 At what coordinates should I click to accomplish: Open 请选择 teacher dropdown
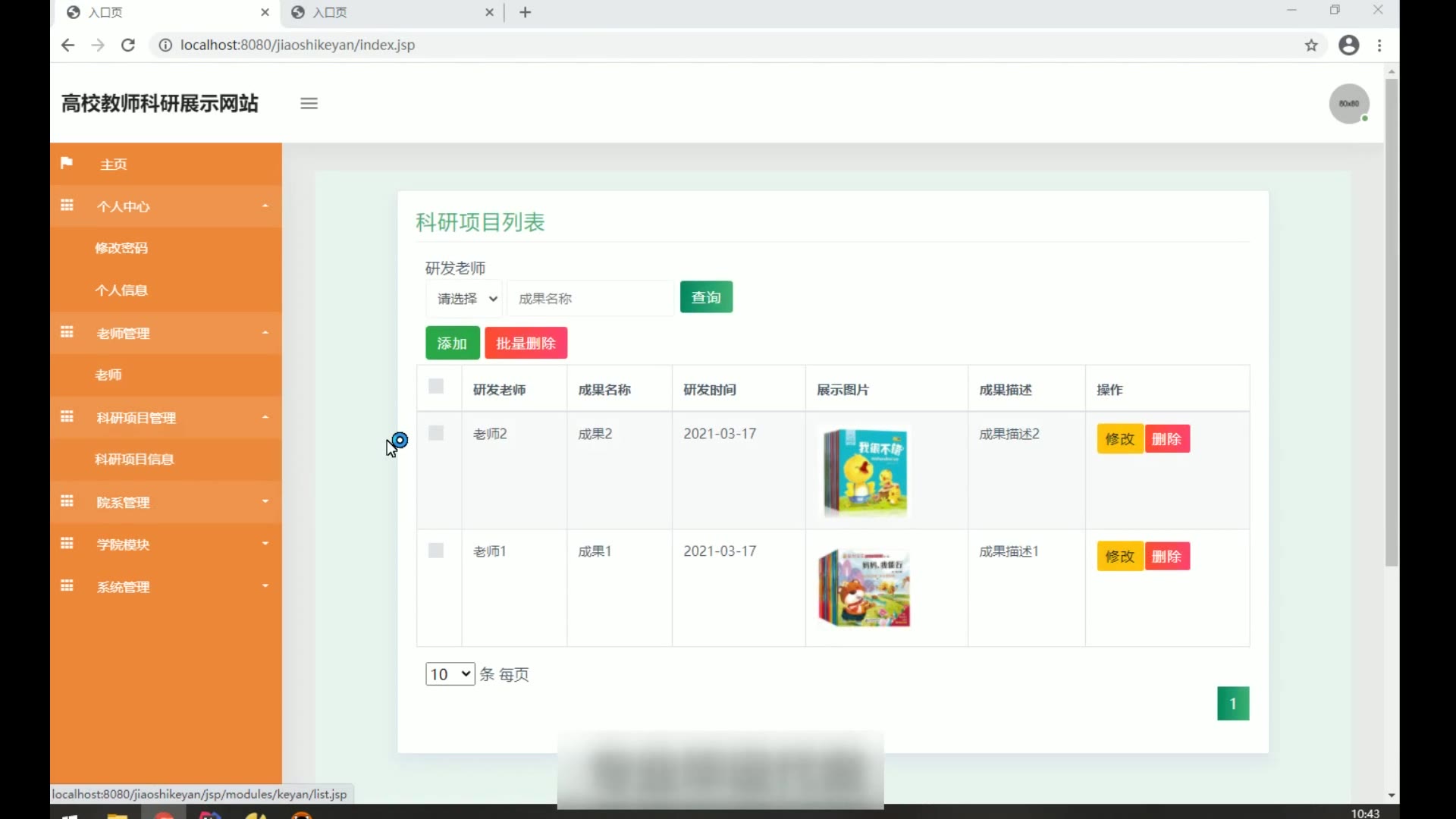[x=466, y=298]
